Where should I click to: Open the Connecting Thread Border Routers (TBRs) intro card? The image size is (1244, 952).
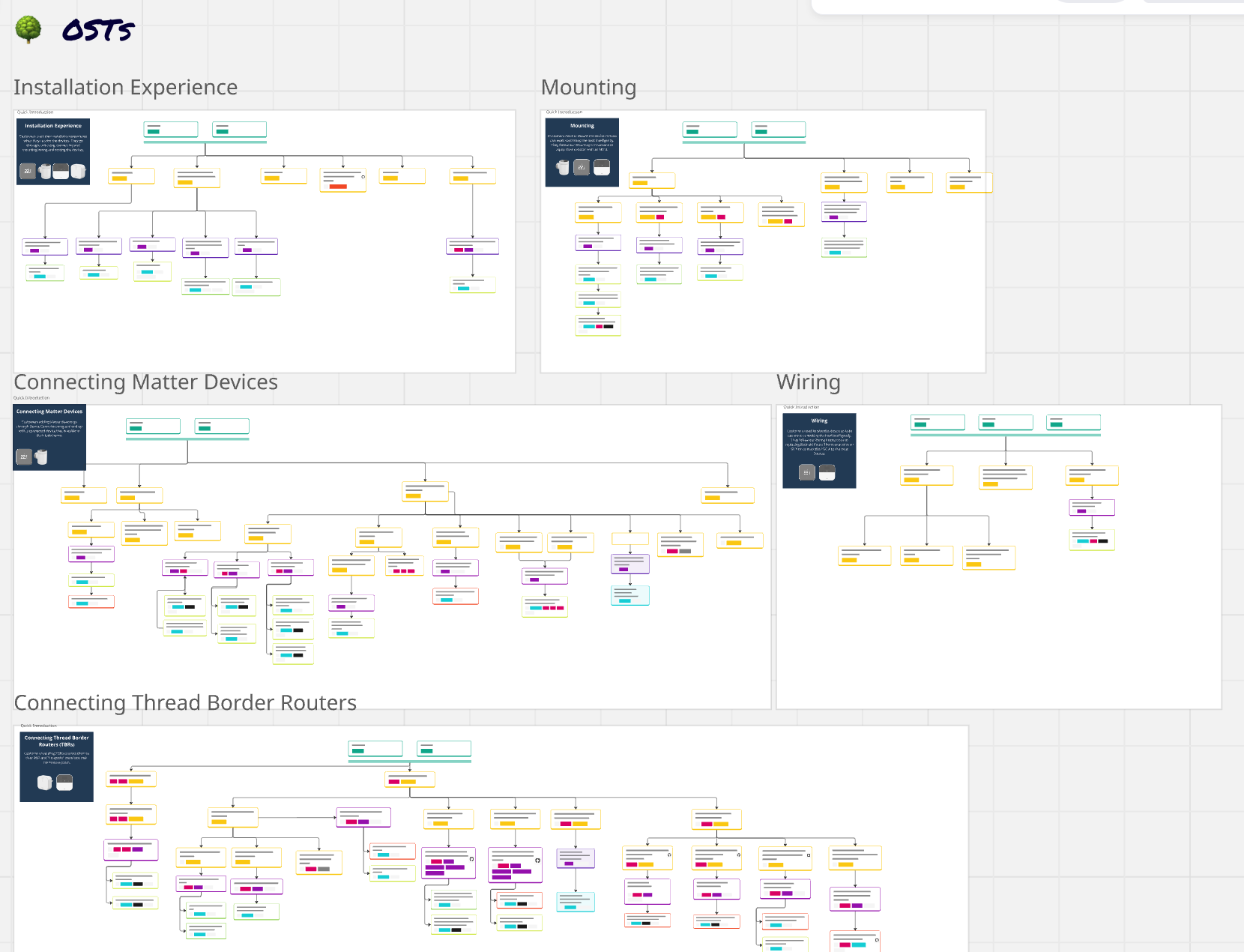coord(56,767)
